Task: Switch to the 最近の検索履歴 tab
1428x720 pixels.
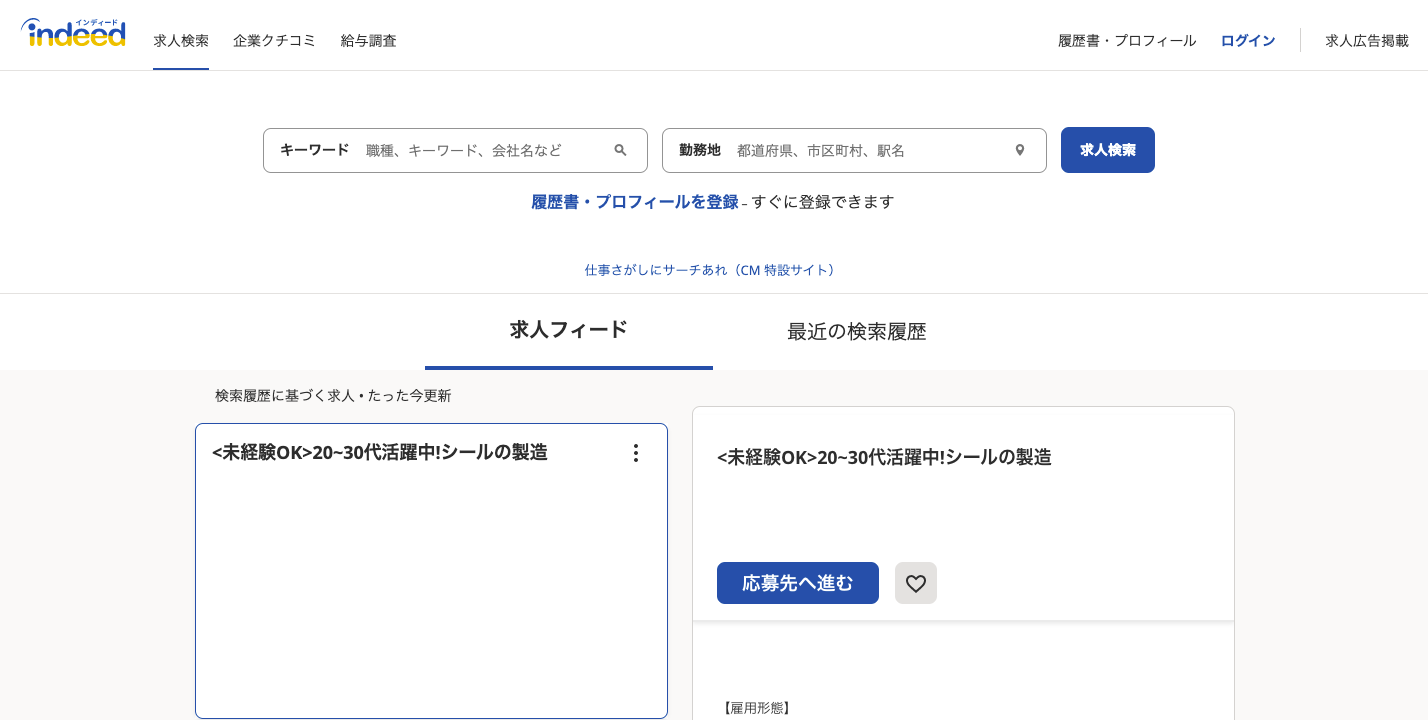Action: pos(856,332)
